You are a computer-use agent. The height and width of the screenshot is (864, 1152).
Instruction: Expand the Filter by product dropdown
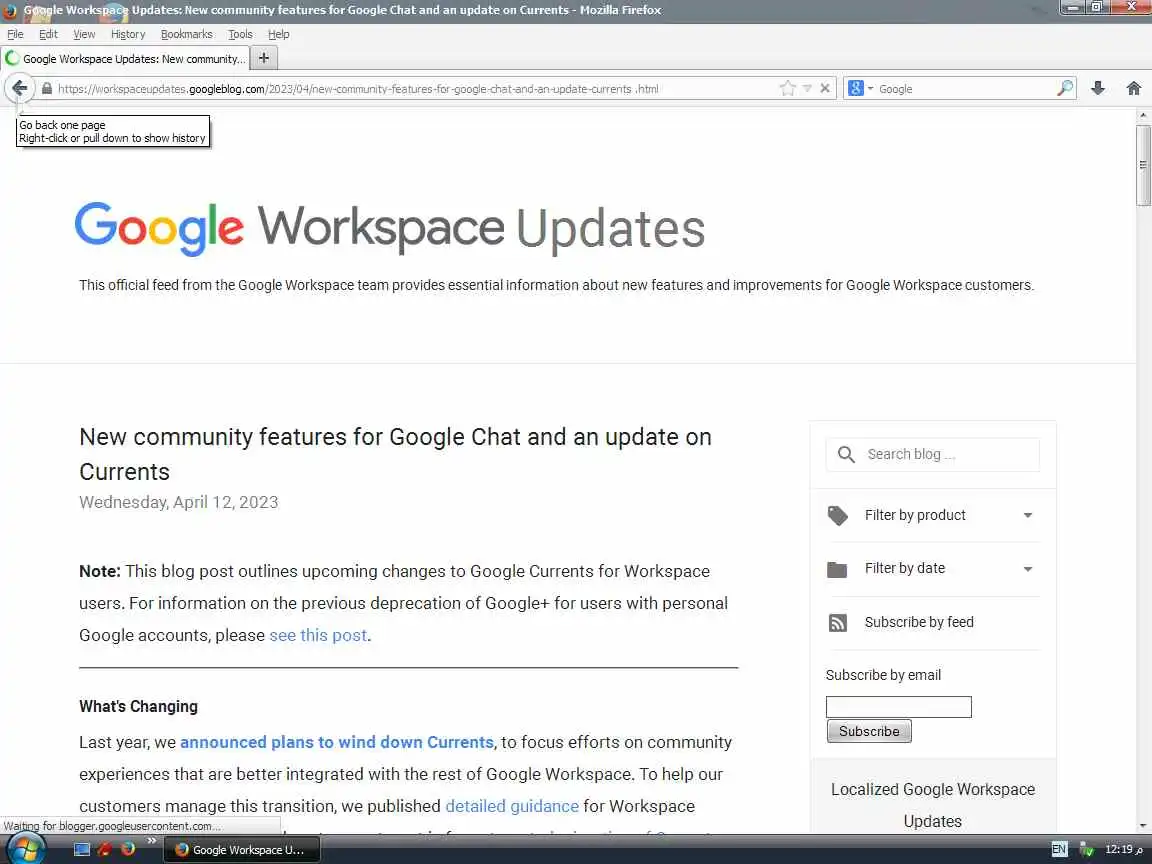(1028, 515)
